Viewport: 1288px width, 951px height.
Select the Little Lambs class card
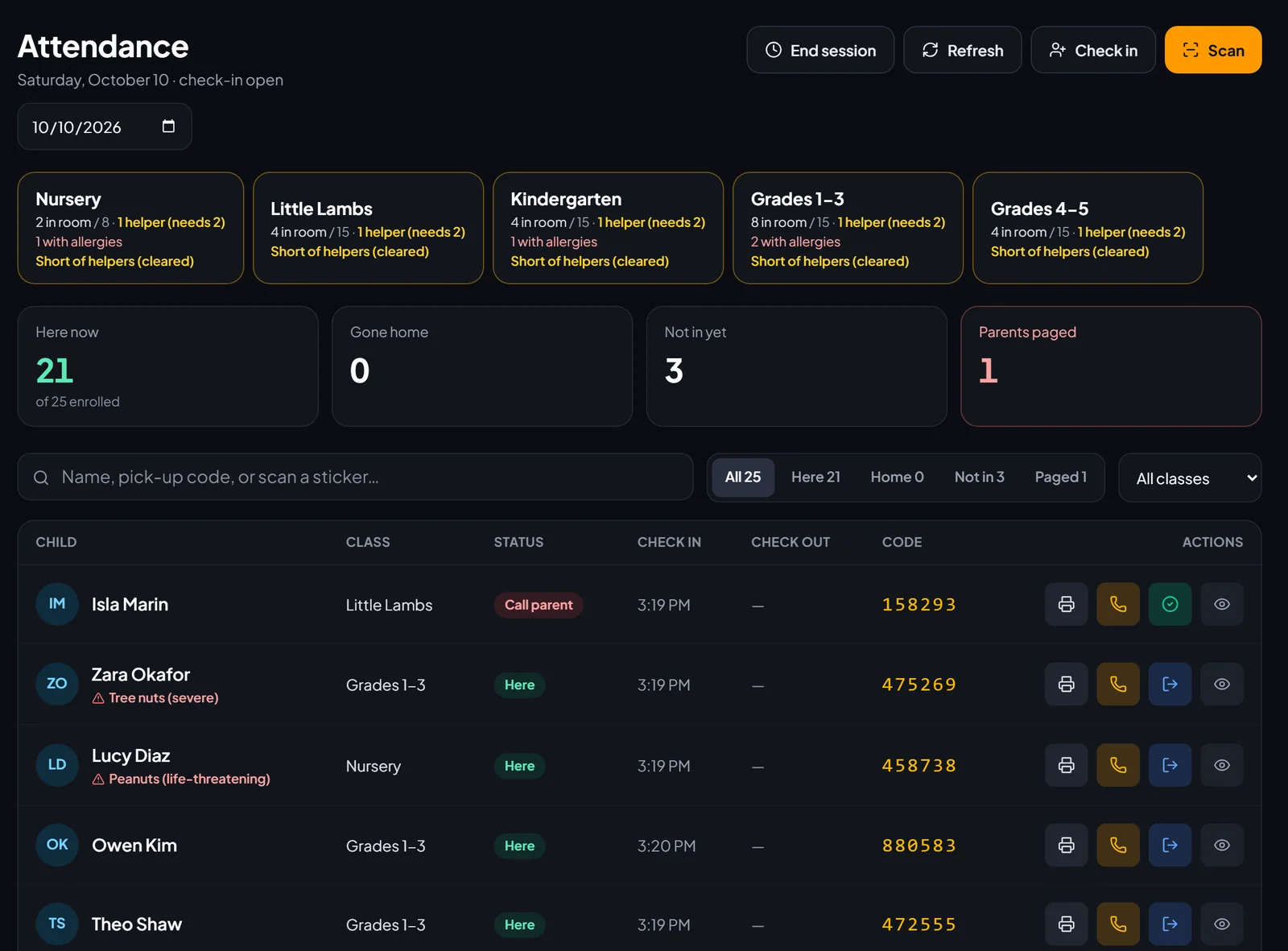pyautogui.click(x=368, y=228)
